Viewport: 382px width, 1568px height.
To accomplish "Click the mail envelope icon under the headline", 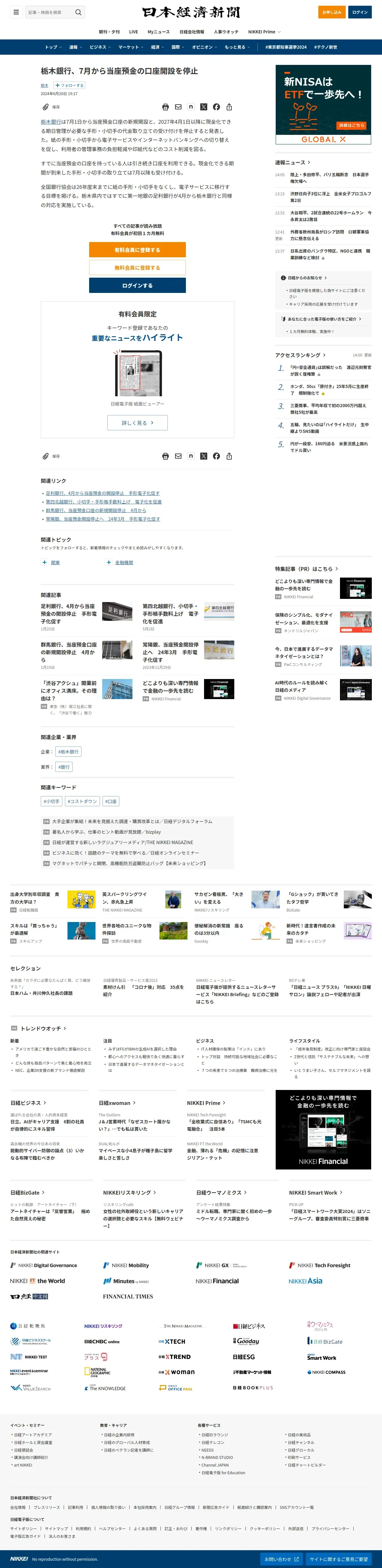I will pyautogui.click(x=178, y=107).
